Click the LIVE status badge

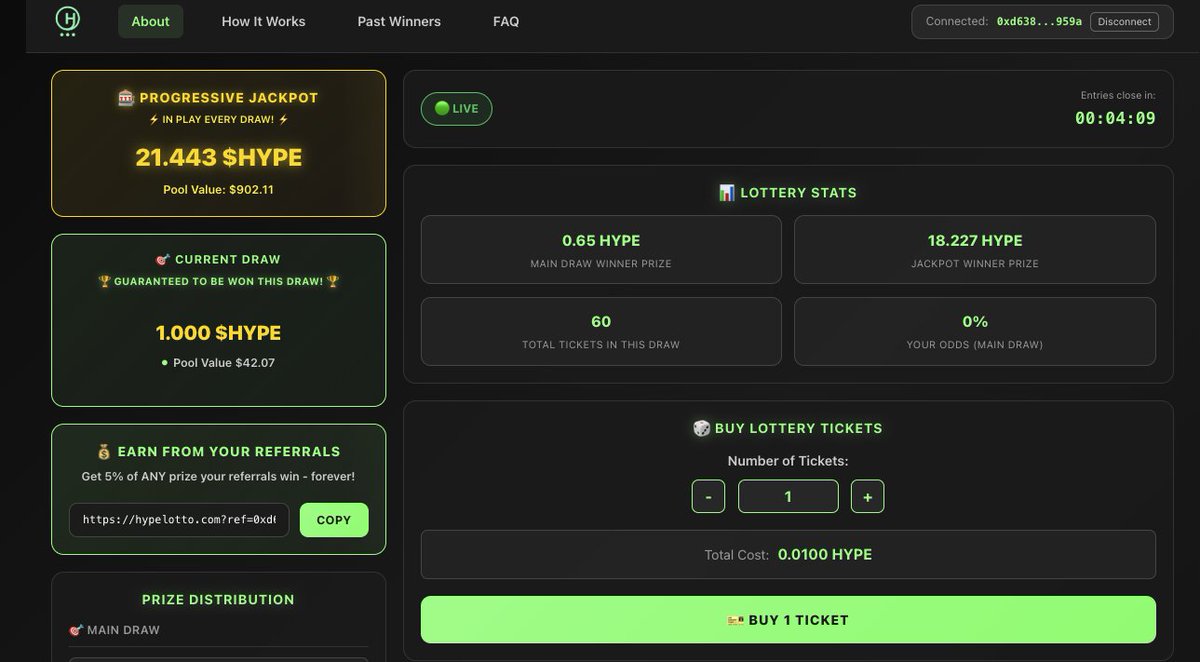[456, 109]
